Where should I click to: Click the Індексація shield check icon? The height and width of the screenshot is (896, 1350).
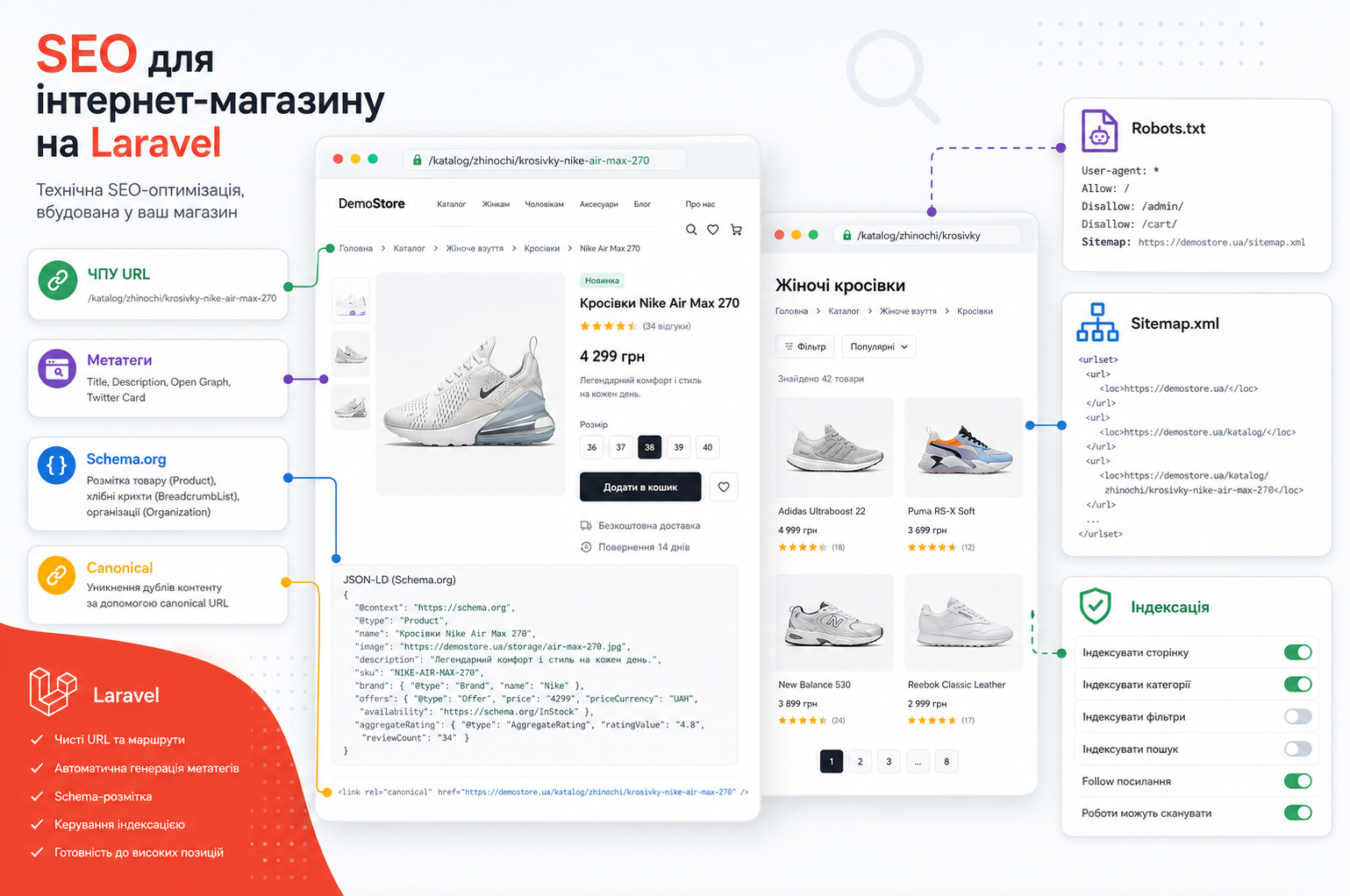tap(1096, 606)
